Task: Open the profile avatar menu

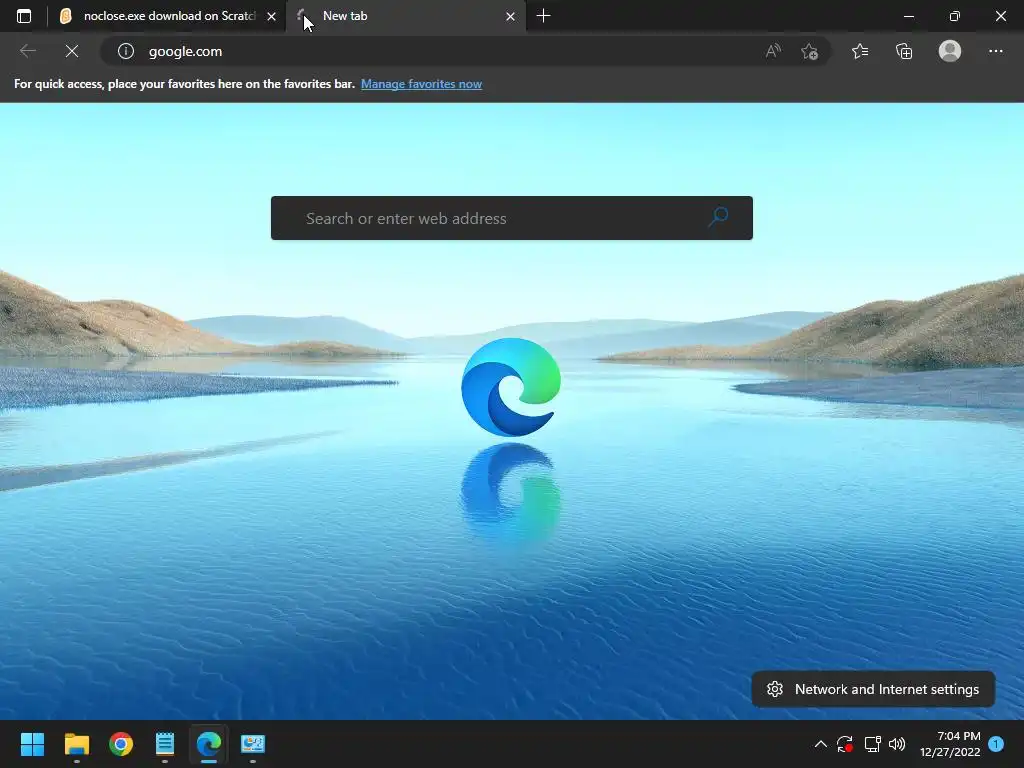Action: 950,51
